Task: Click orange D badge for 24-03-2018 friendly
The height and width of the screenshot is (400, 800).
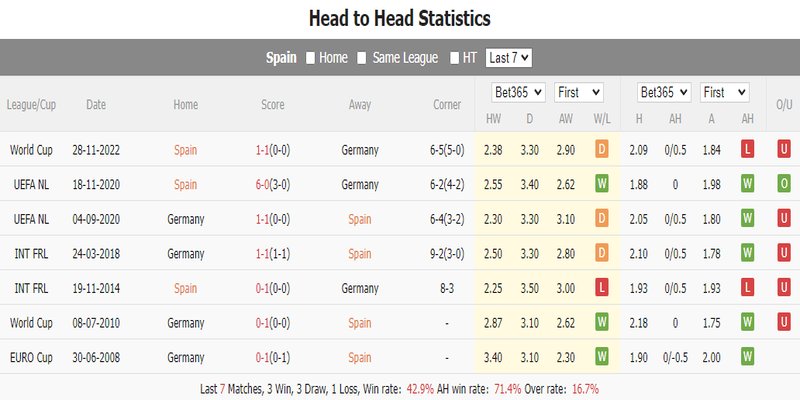Action: [602, 253]
